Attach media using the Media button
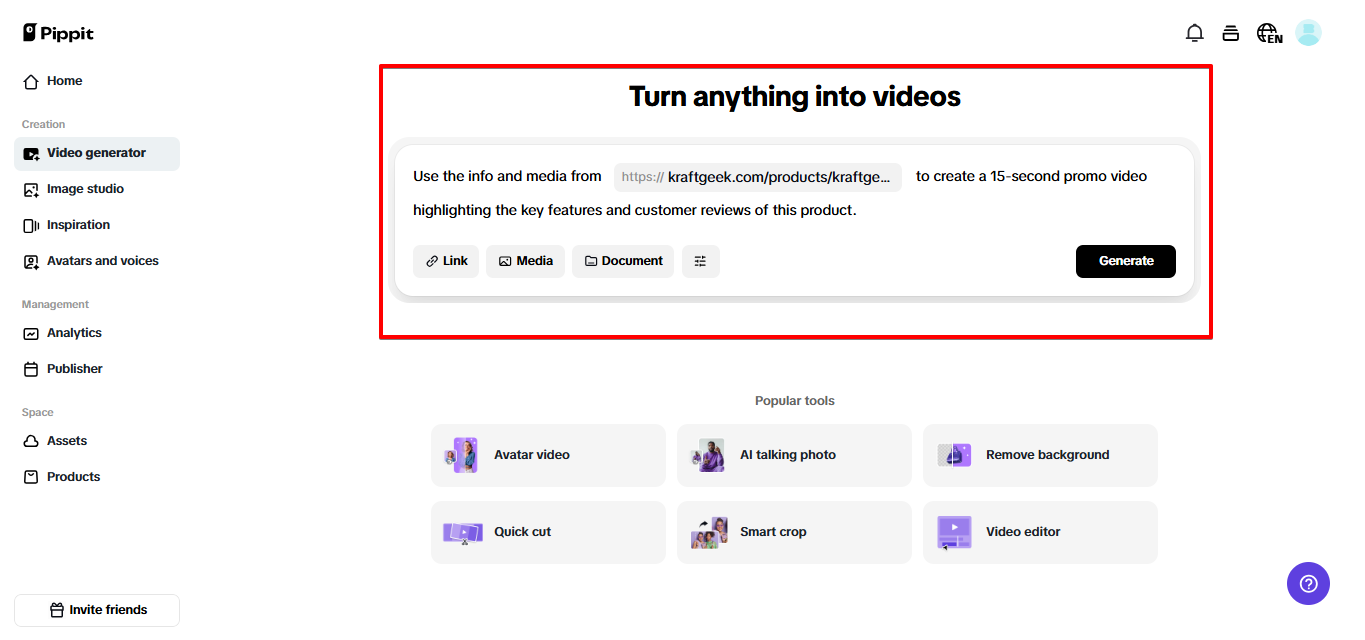 [525, 261]
